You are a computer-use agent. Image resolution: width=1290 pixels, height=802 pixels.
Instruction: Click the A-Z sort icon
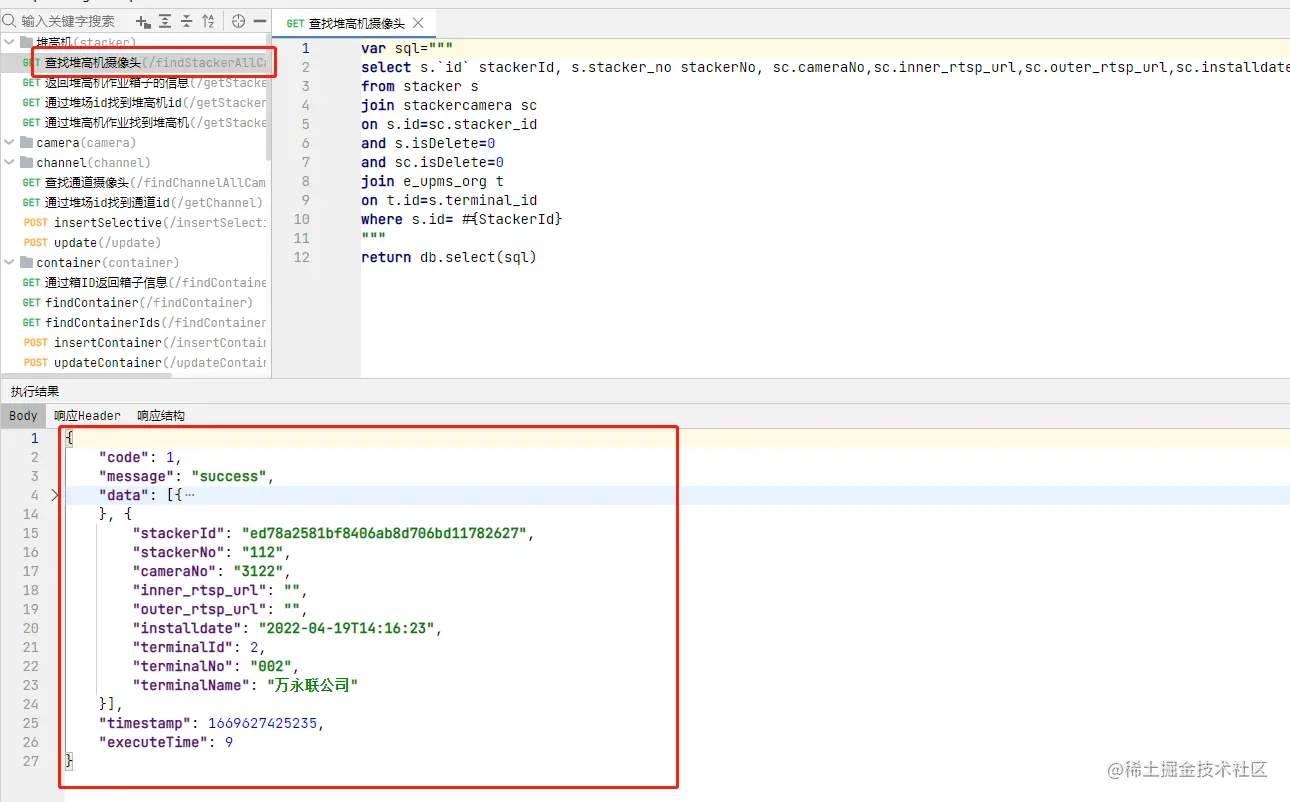(208, 21)
